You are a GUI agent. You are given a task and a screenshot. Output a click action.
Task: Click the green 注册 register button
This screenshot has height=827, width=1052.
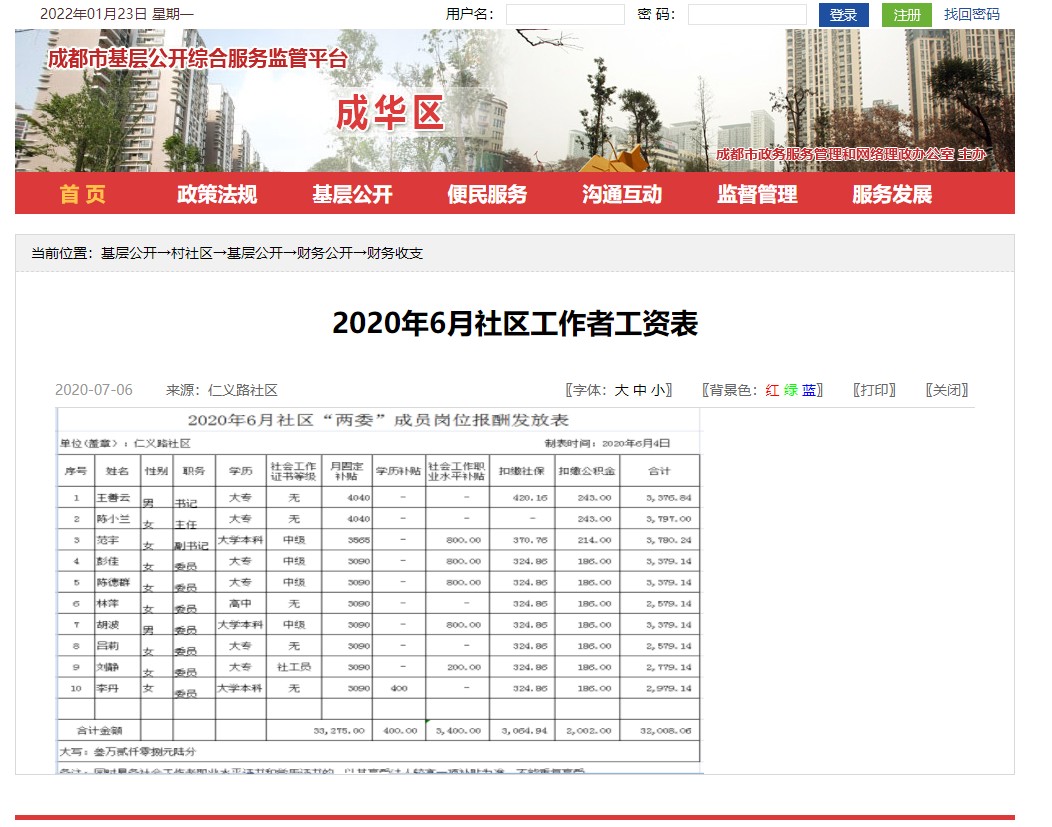click(906, 15)
